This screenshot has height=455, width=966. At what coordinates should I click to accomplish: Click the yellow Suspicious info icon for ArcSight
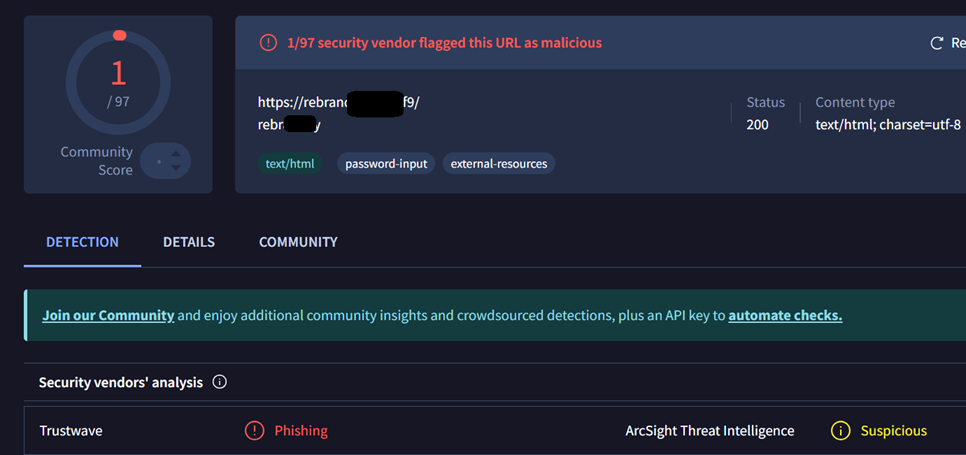(840, 430)
